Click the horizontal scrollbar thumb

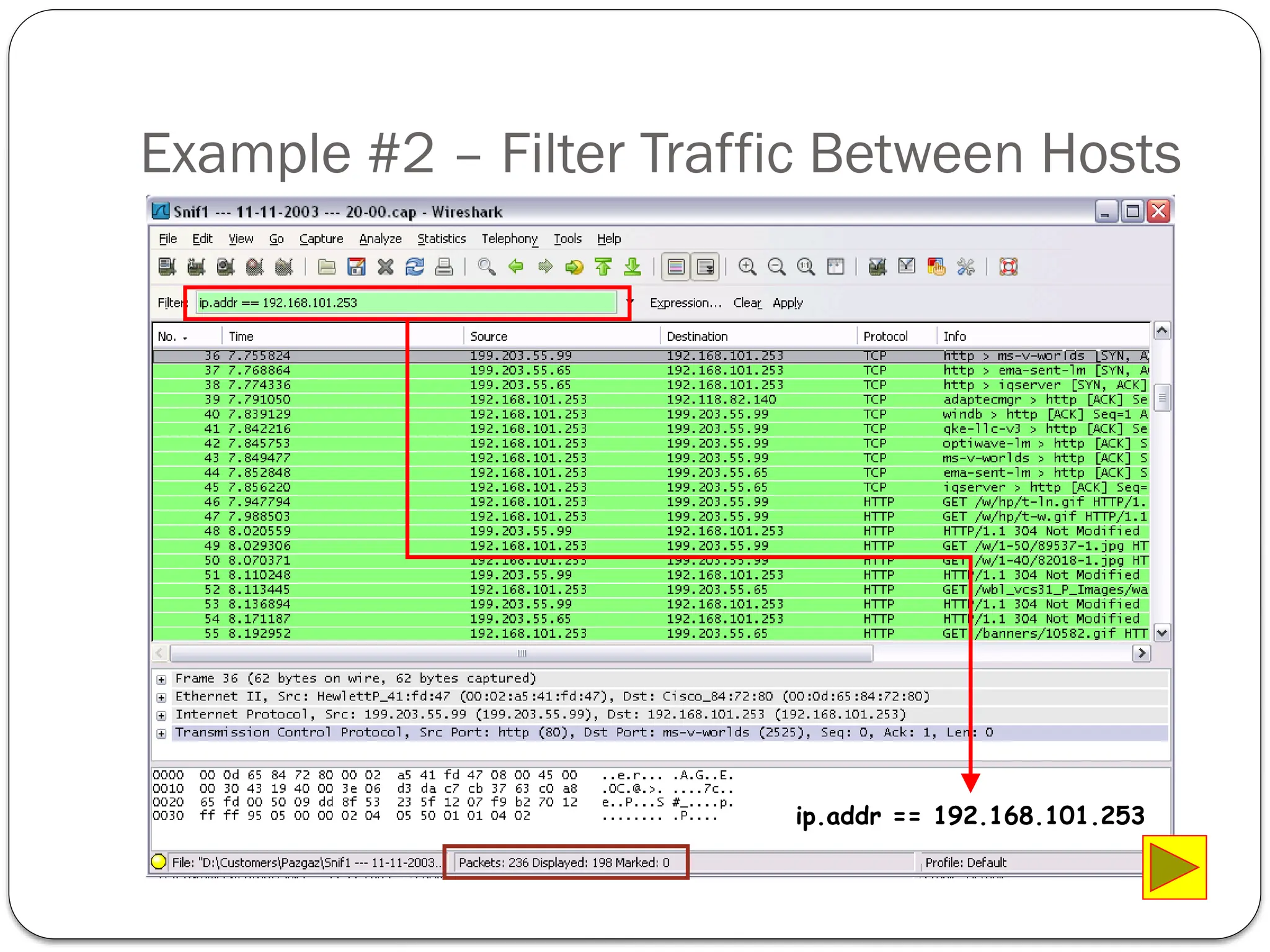click(522, 653)
